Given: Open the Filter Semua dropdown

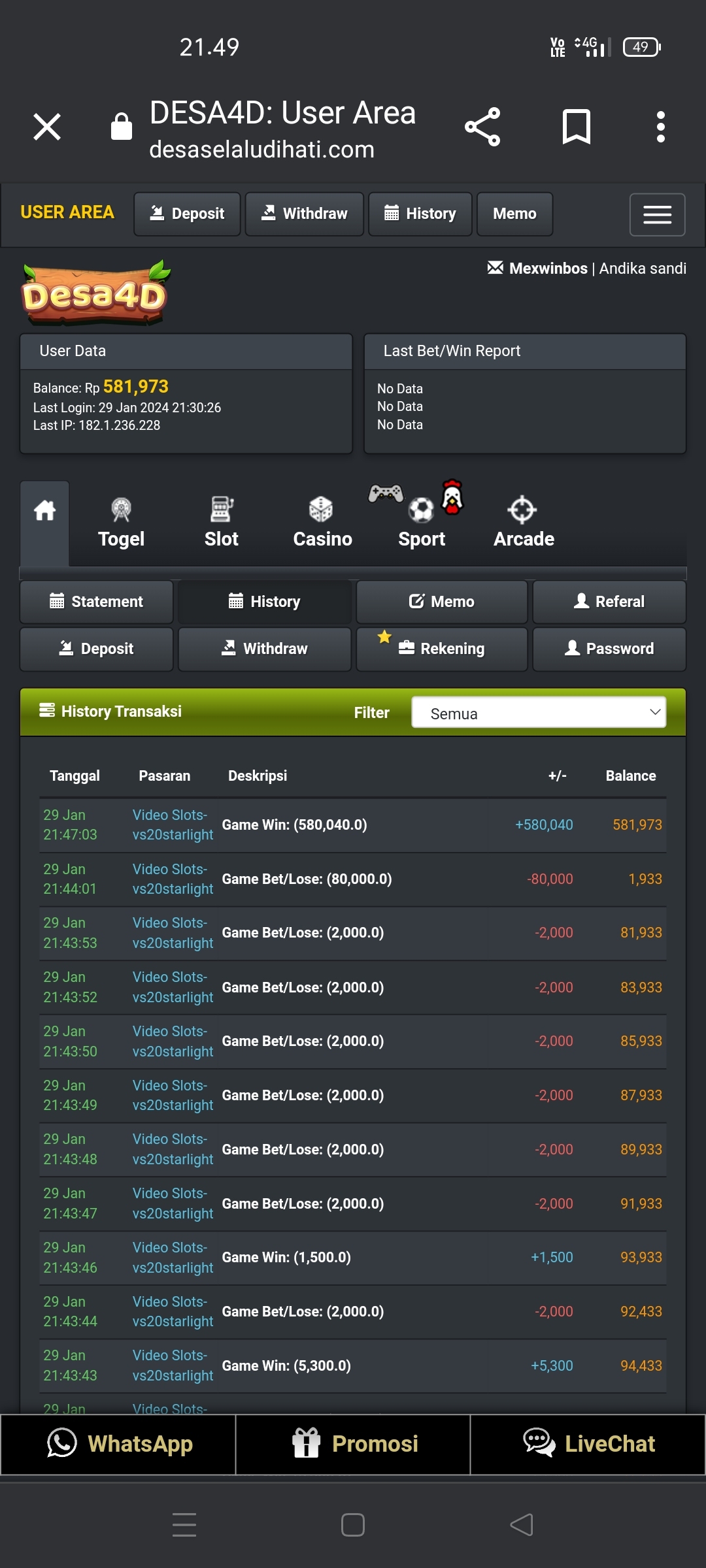Looking at the screenshot, I should (x=539, y=713).
